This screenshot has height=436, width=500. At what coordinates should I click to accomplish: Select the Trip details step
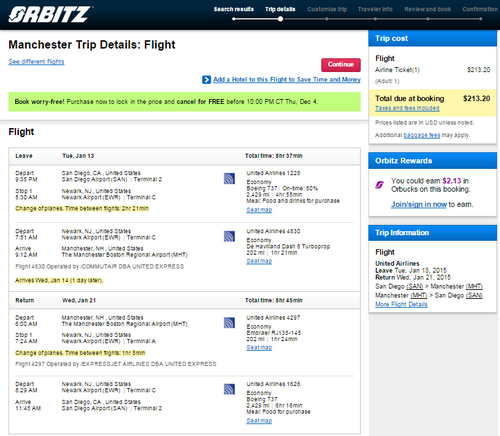tap(280, 9)
